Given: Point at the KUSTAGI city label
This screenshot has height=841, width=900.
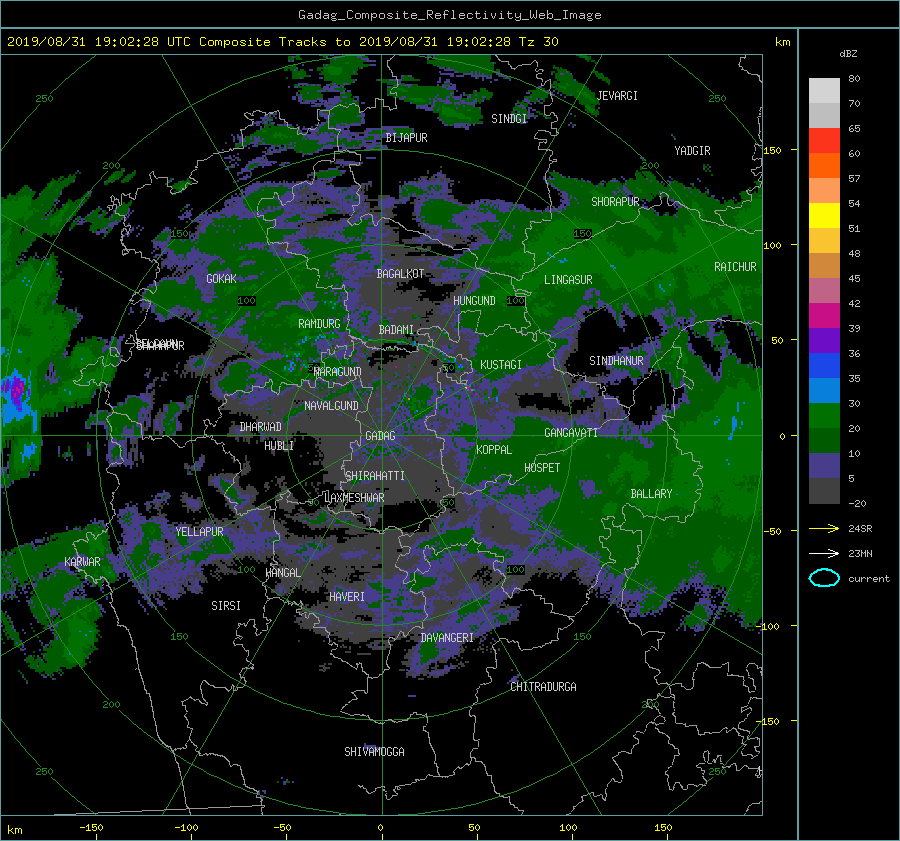Looking at the screenshot, I should 501,365.
